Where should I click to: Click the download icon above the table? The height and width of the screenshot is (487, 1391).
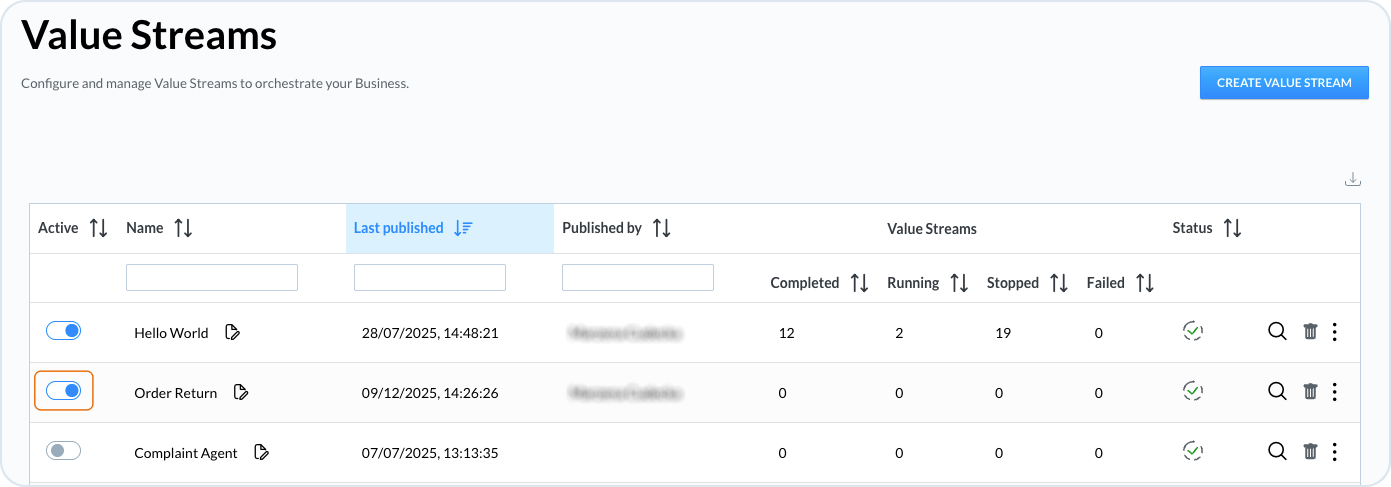1352,180
